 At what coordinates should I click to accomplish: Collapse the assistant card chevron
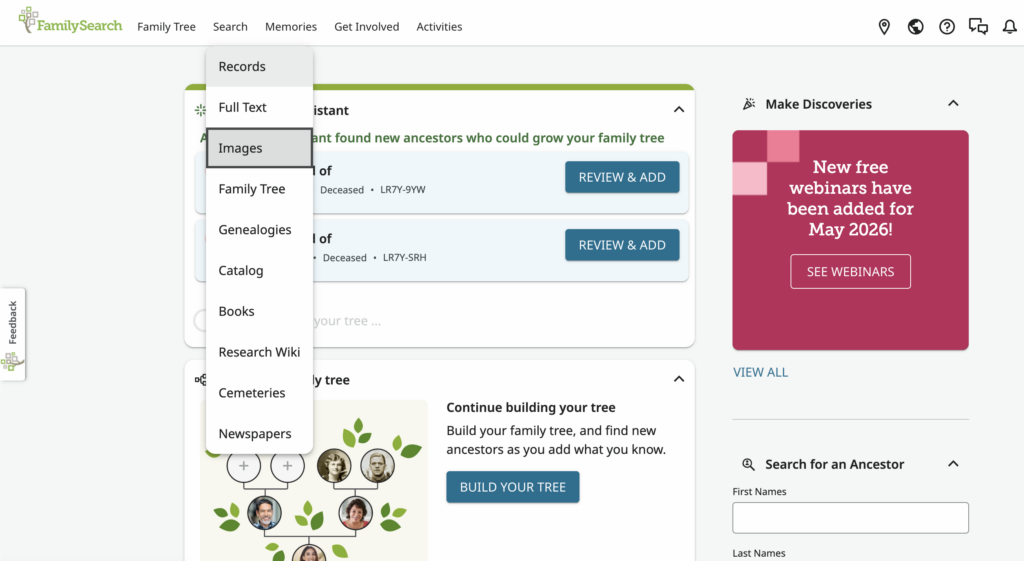[x=679, y=109]
